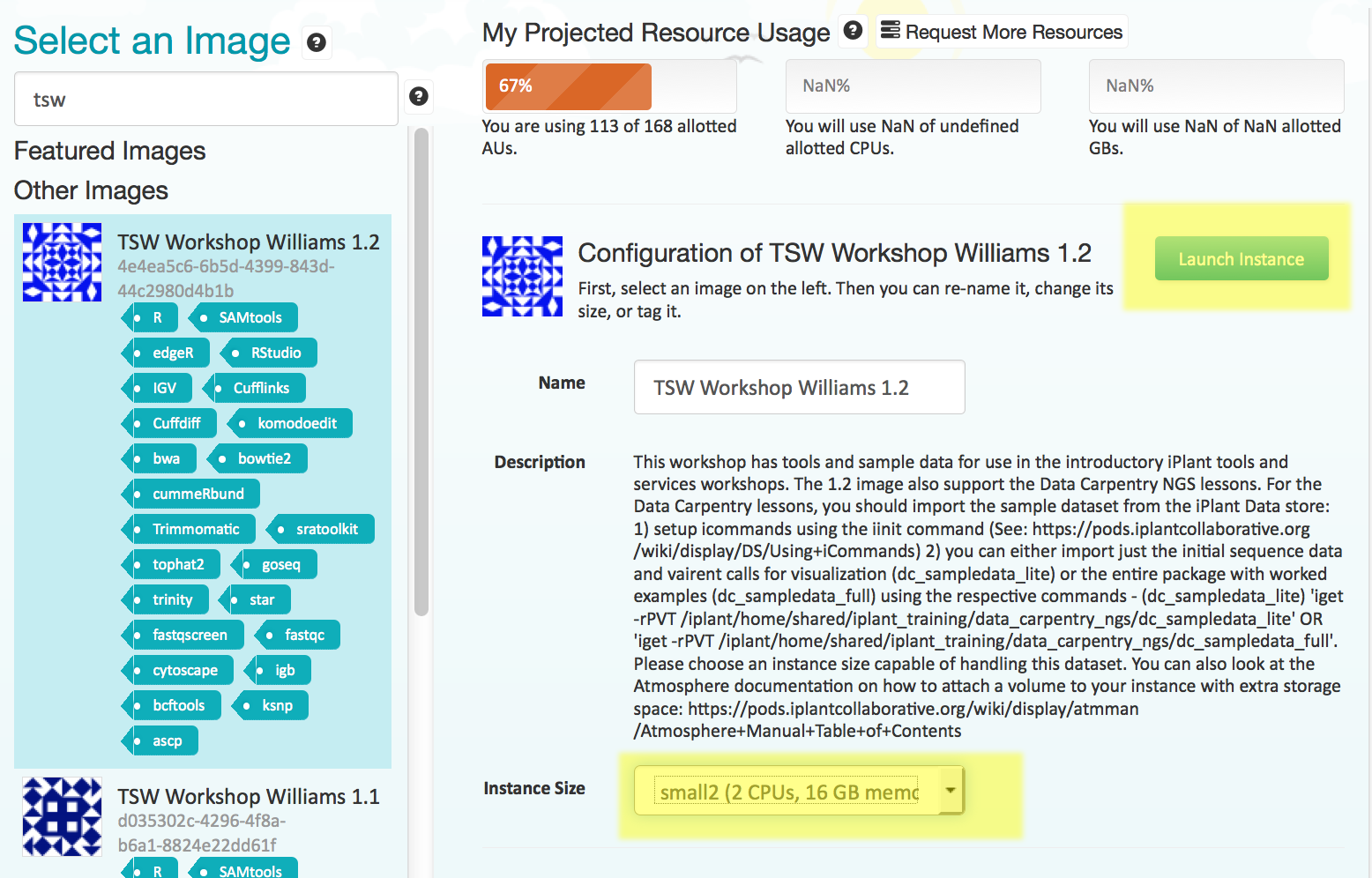
Task: Click the komodoedit tag
Action: pyautogui.click(x=290, y=423)
